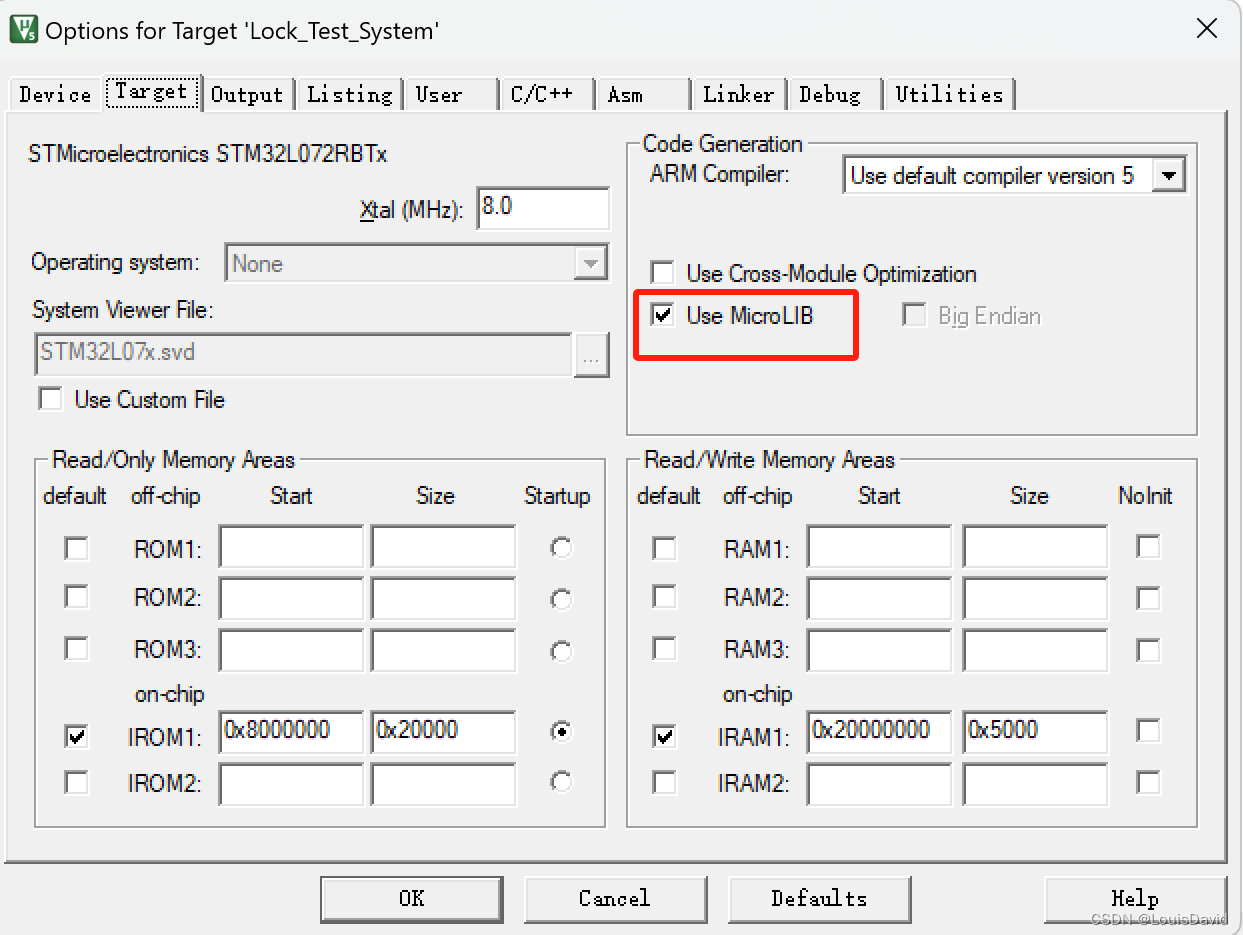Check the ROM3 default checkbox
Image resolution: width=1243 pixels, height=935 pixels.
[x=76, y=648]
